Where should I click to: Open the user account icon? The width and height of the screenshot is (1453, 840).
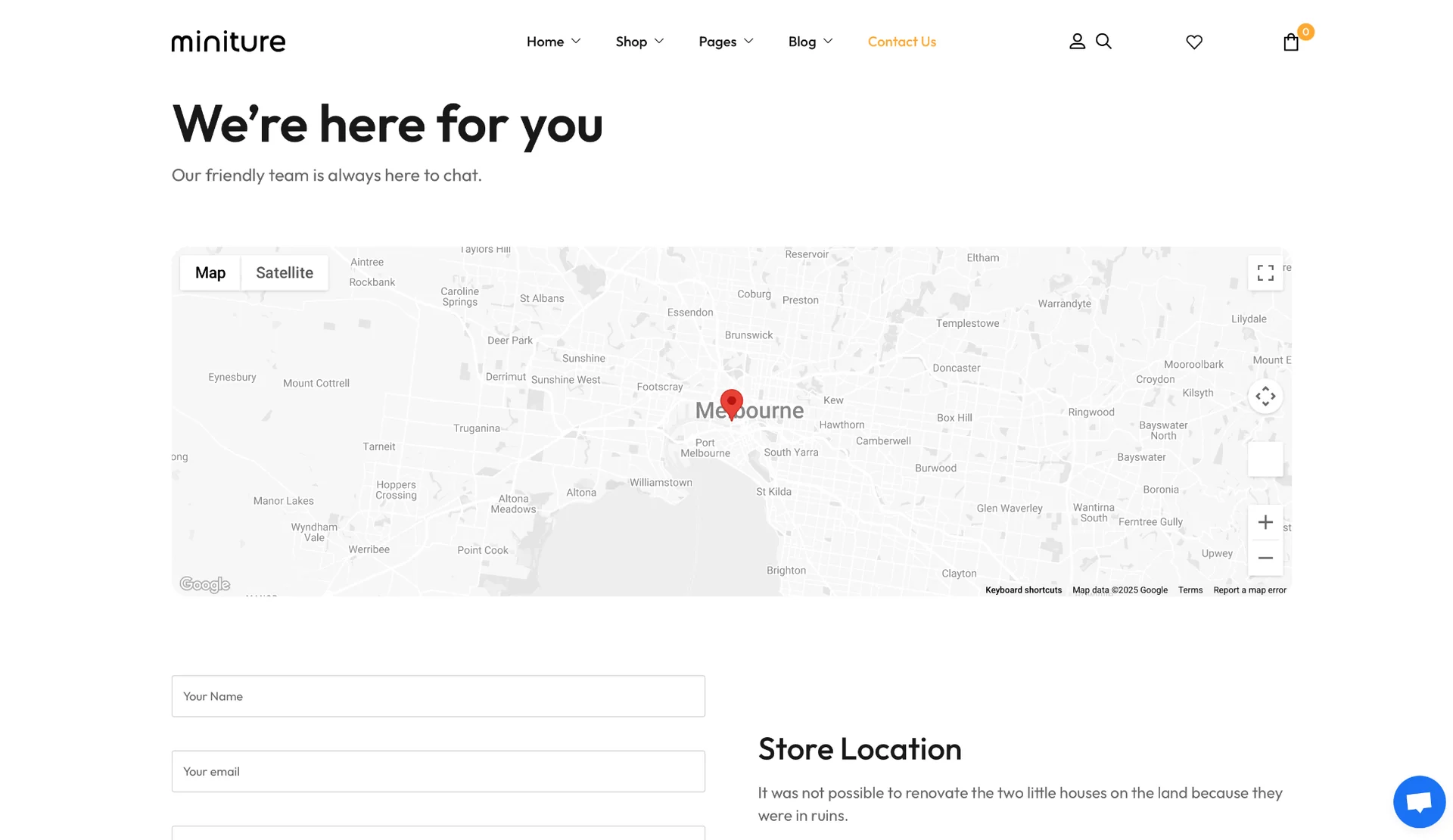coord(1077,42)
